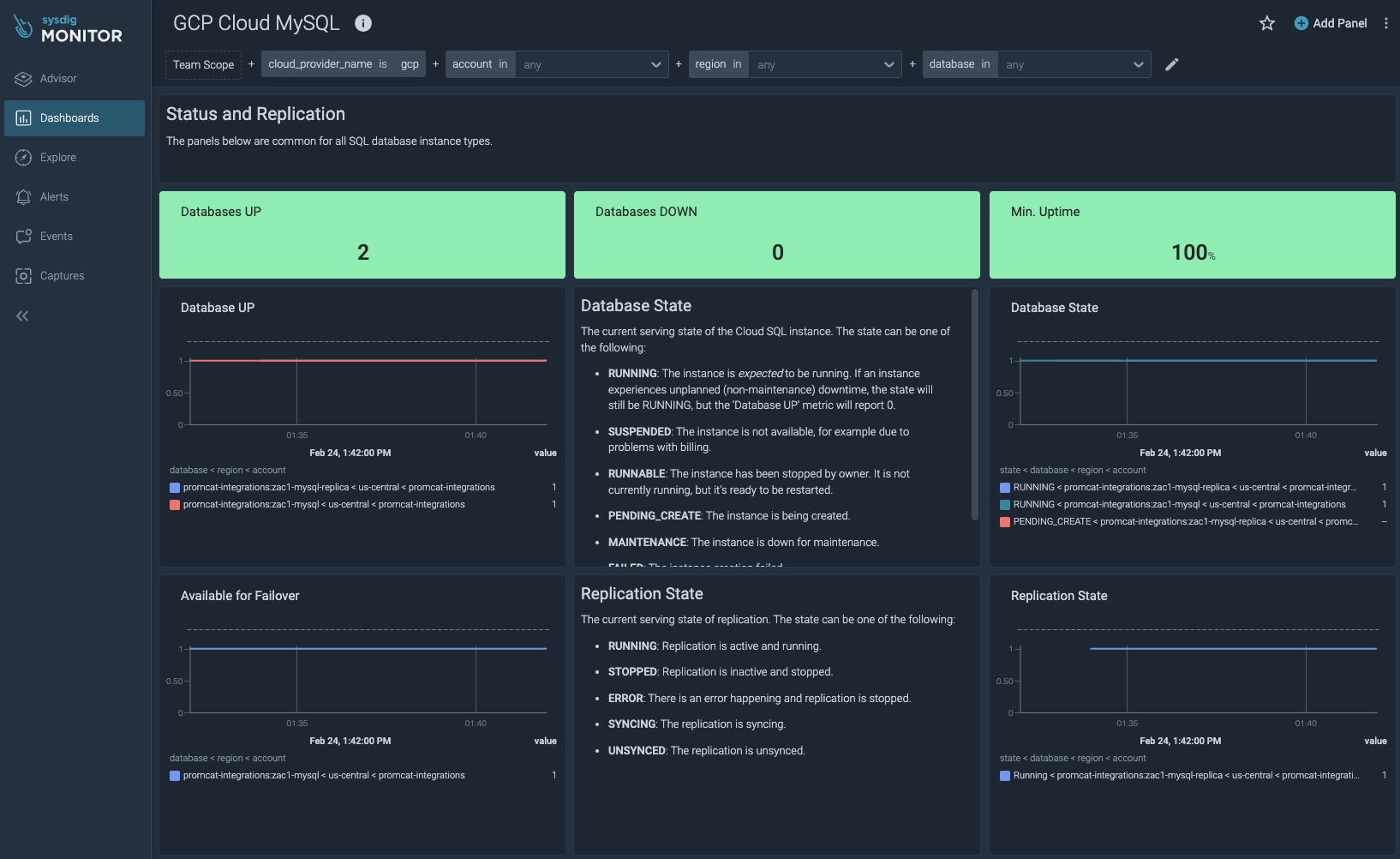
Task: Open the Dashboards sidebar icon
Action: (23, 118)
